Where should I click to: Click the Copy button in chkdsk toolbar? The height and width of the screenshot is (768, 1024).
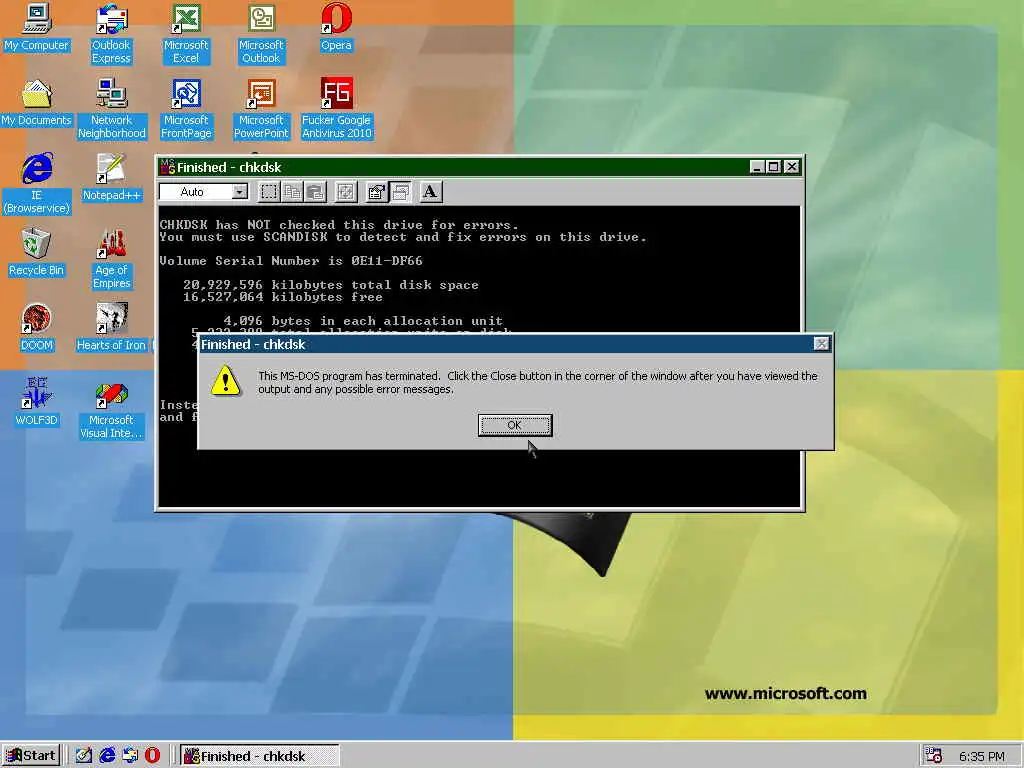coord(292,192)
